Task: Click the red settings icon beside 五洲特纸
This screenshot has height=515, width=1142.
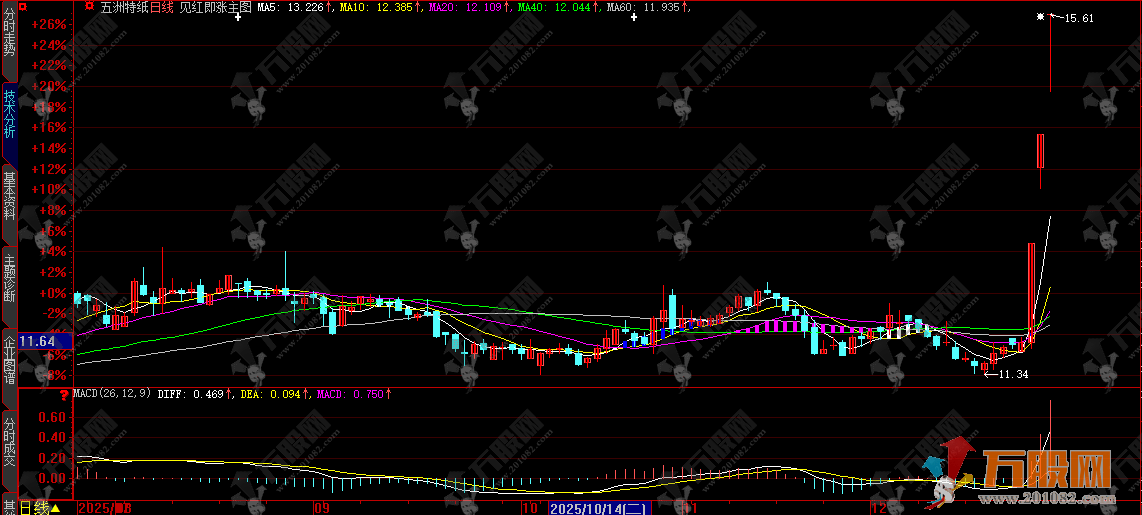Action: point(90,6)
